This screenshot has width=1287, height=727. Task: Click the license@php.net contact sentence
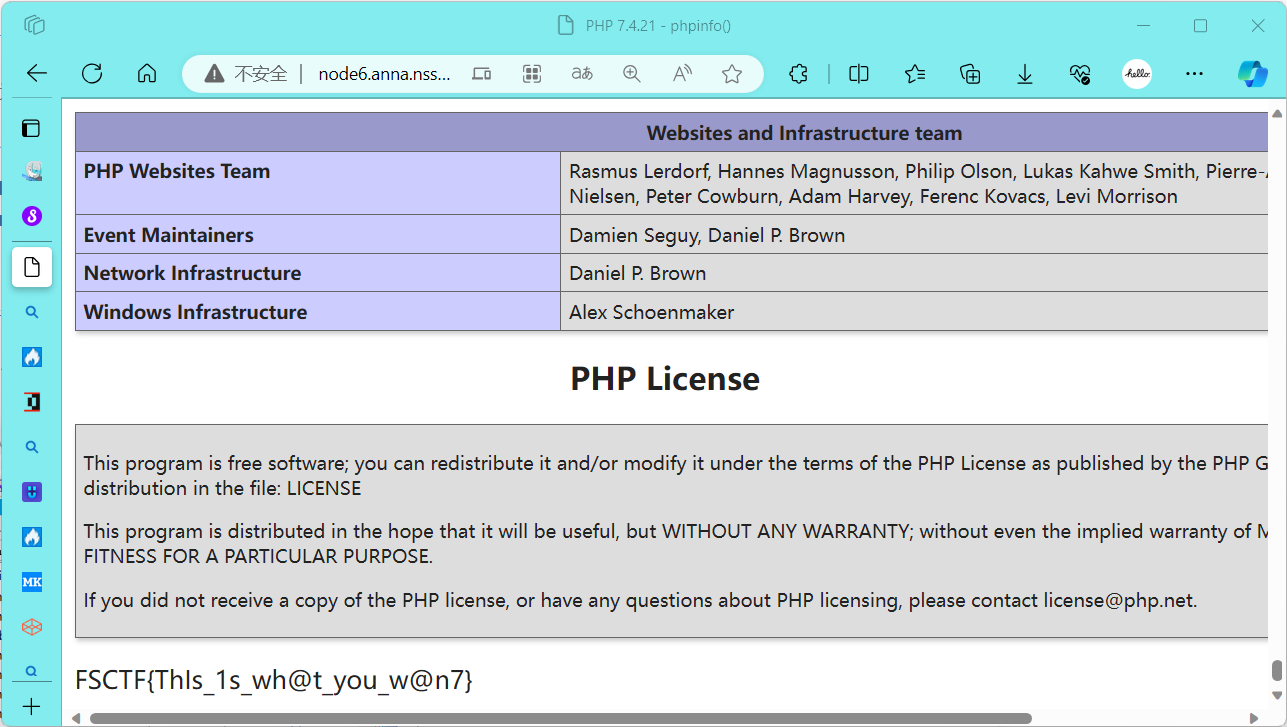pyautogui.click(x=640, y=601)
